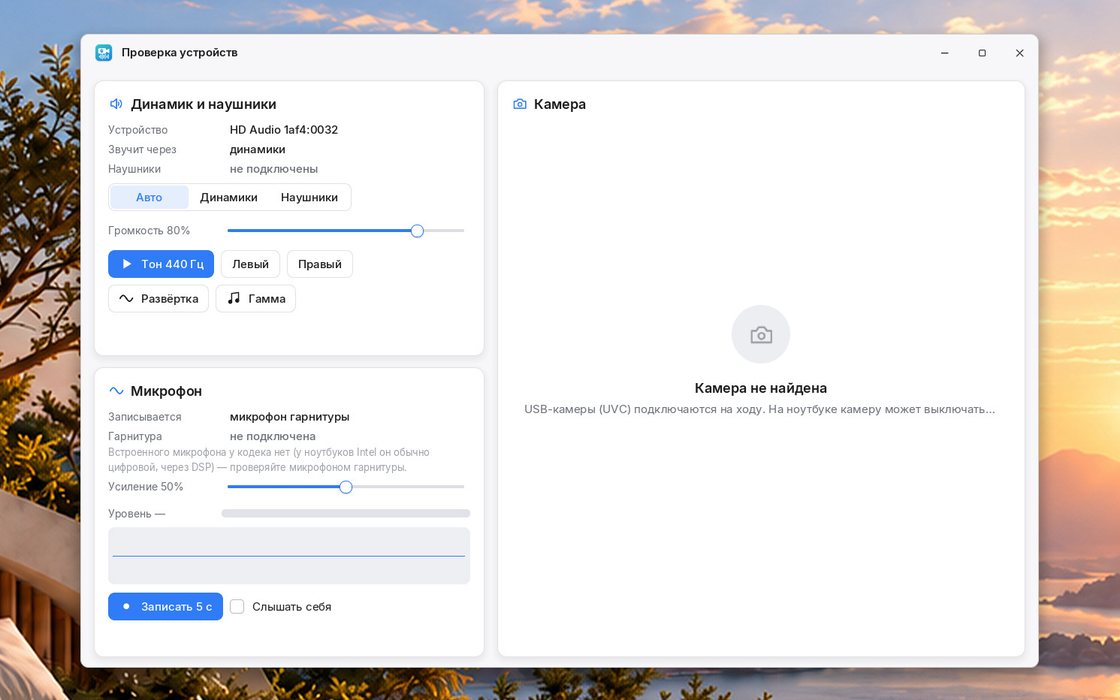Click the микрофон гарнитуры value

(289, 417)
